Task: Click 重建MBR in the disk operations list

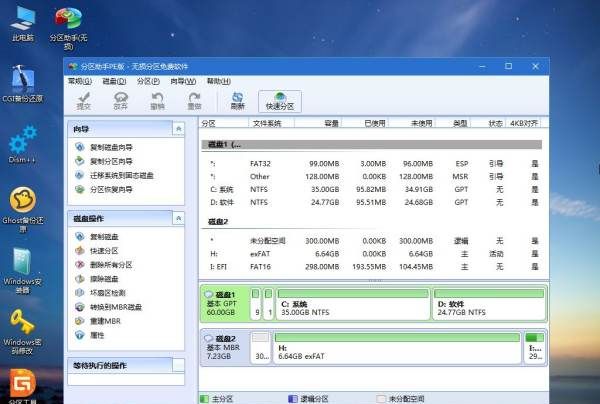Action: click(x=106, y=321)
